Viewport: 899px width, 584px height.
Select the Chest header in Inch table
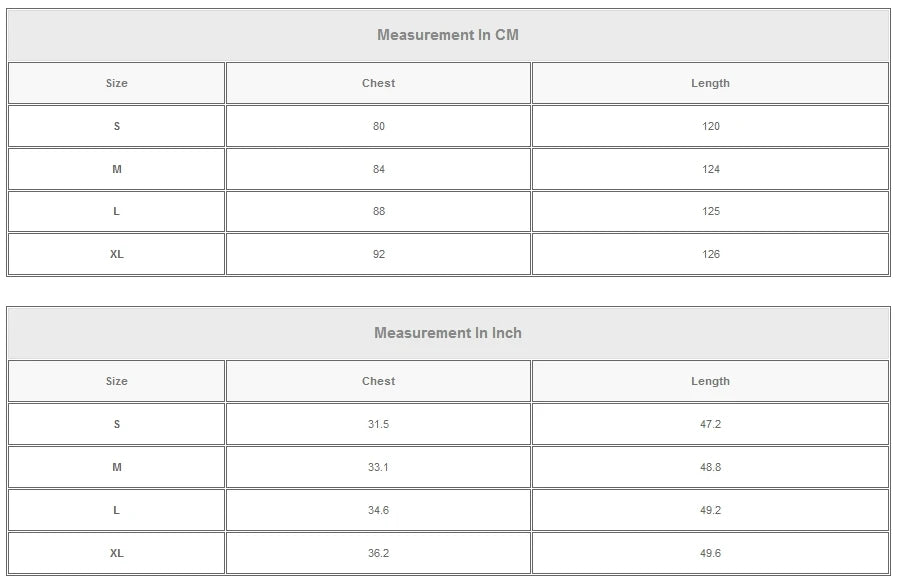pyautogui.click(x=378, y=381)
